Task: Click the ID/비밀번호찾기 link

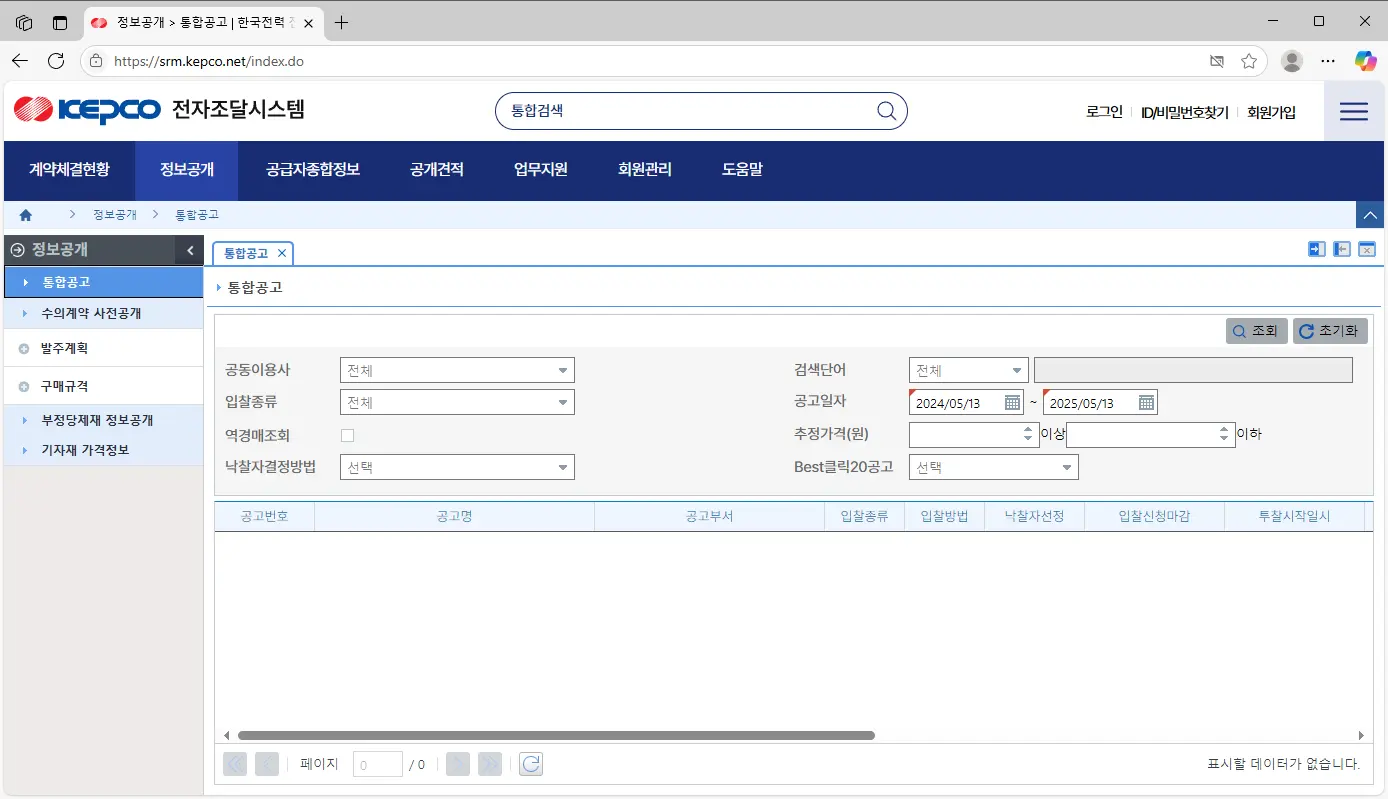Action: (1184, 112)
